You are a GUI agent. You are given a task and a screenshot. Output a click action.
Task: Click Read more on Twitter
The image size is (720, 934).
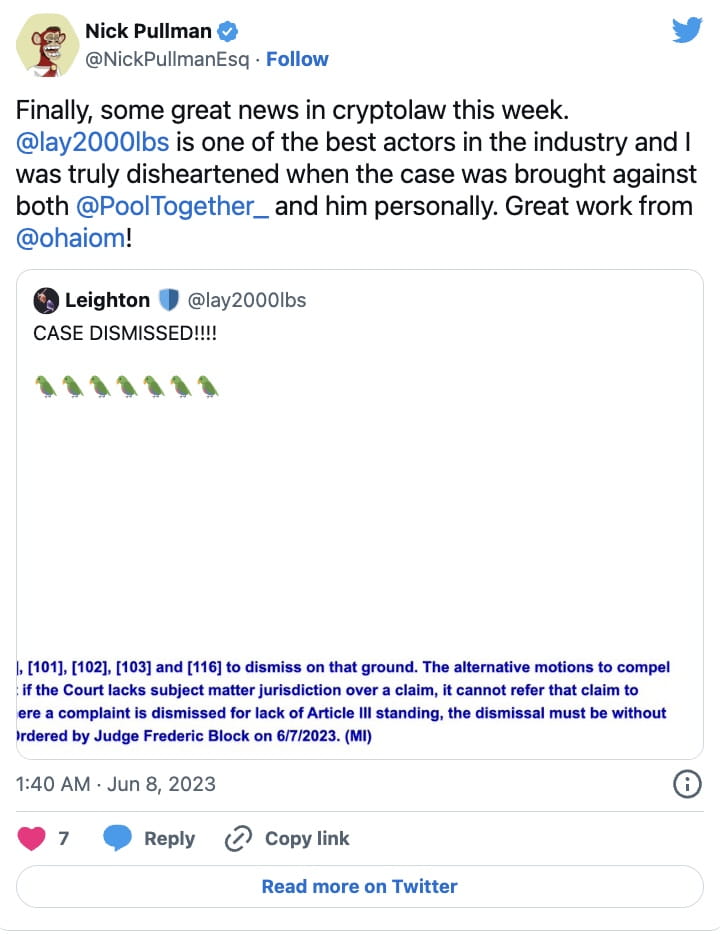tap(359, 886)
